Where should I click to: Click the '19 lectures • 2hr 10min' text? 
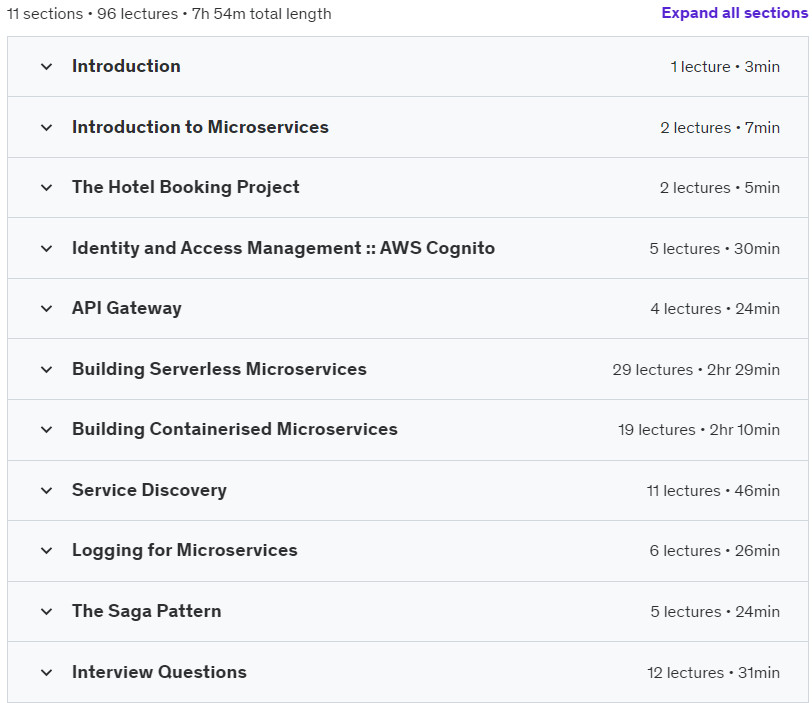coord(699,430)
